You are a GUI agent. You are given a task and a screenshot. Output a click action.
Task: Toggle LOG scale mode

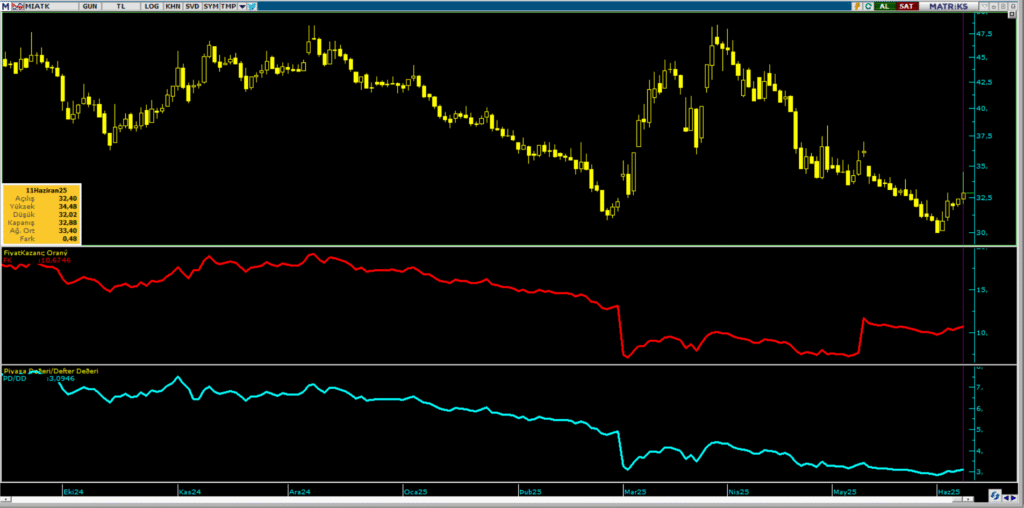tap(151, 6)
